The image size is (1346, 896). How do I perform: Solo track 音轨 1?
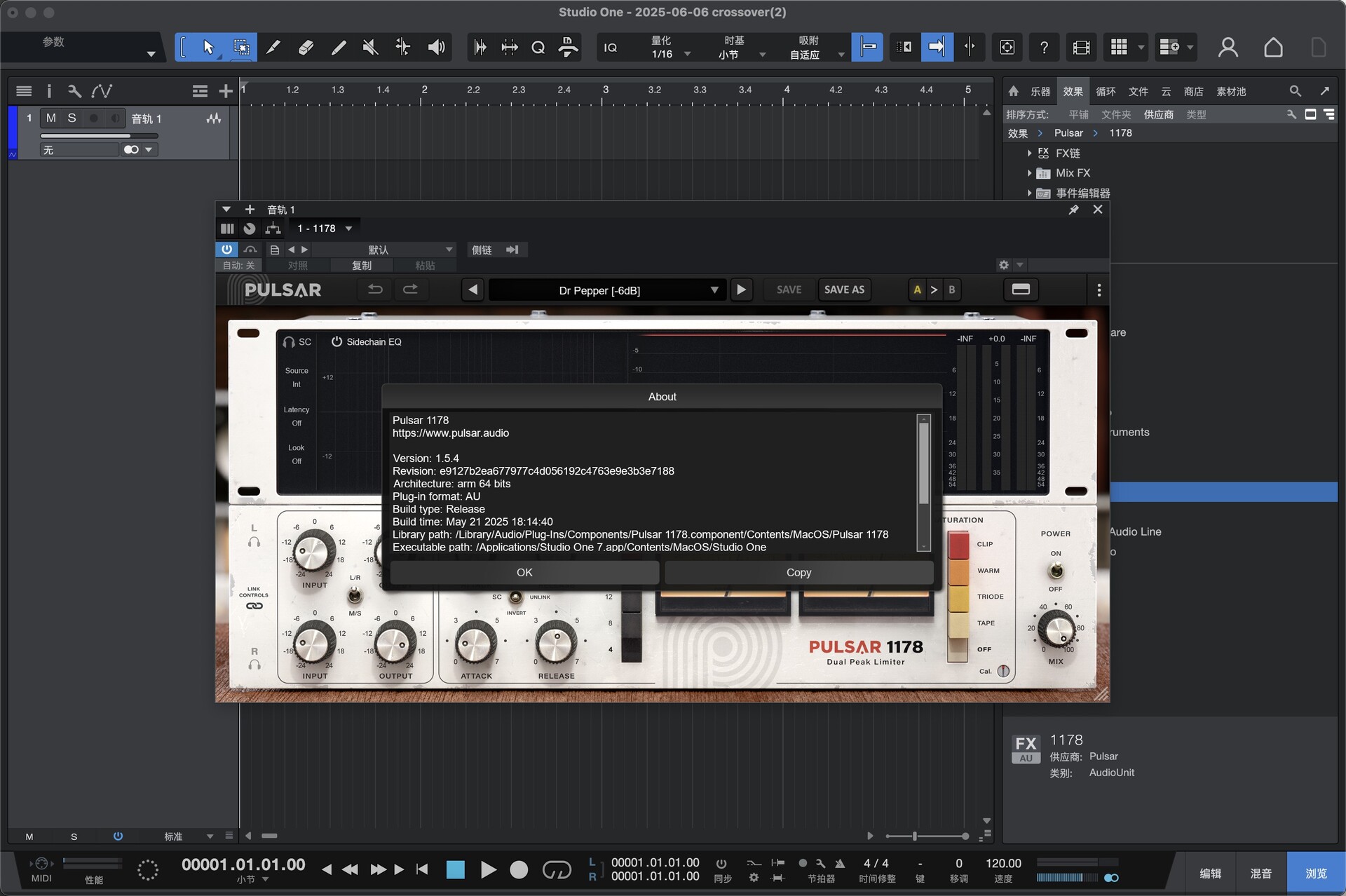[x=72, y=118]
